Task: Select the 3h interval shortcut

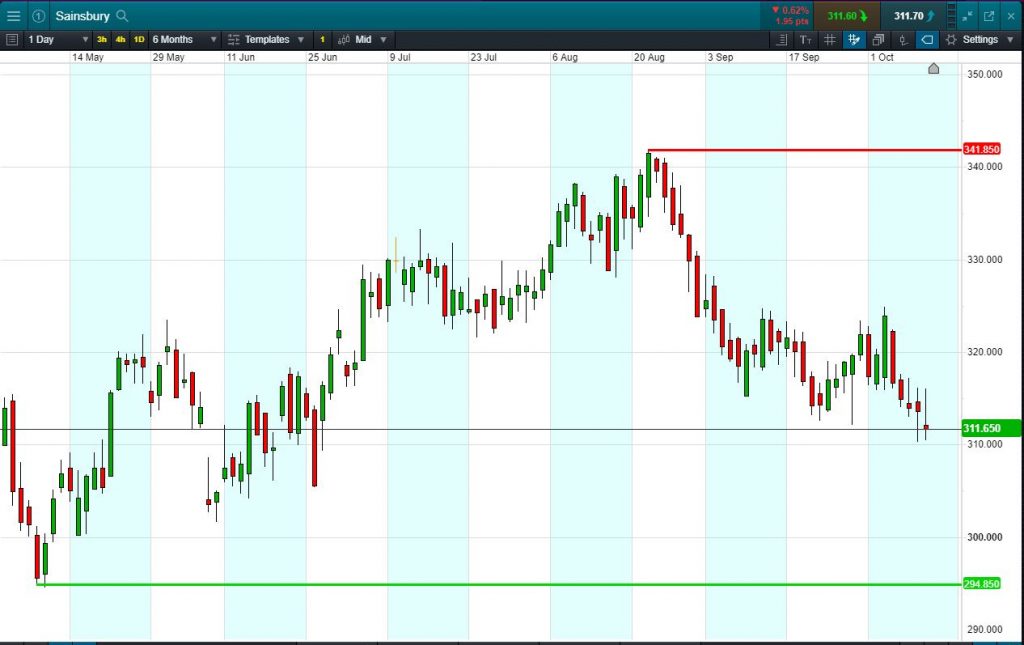Action: point(102,40)
